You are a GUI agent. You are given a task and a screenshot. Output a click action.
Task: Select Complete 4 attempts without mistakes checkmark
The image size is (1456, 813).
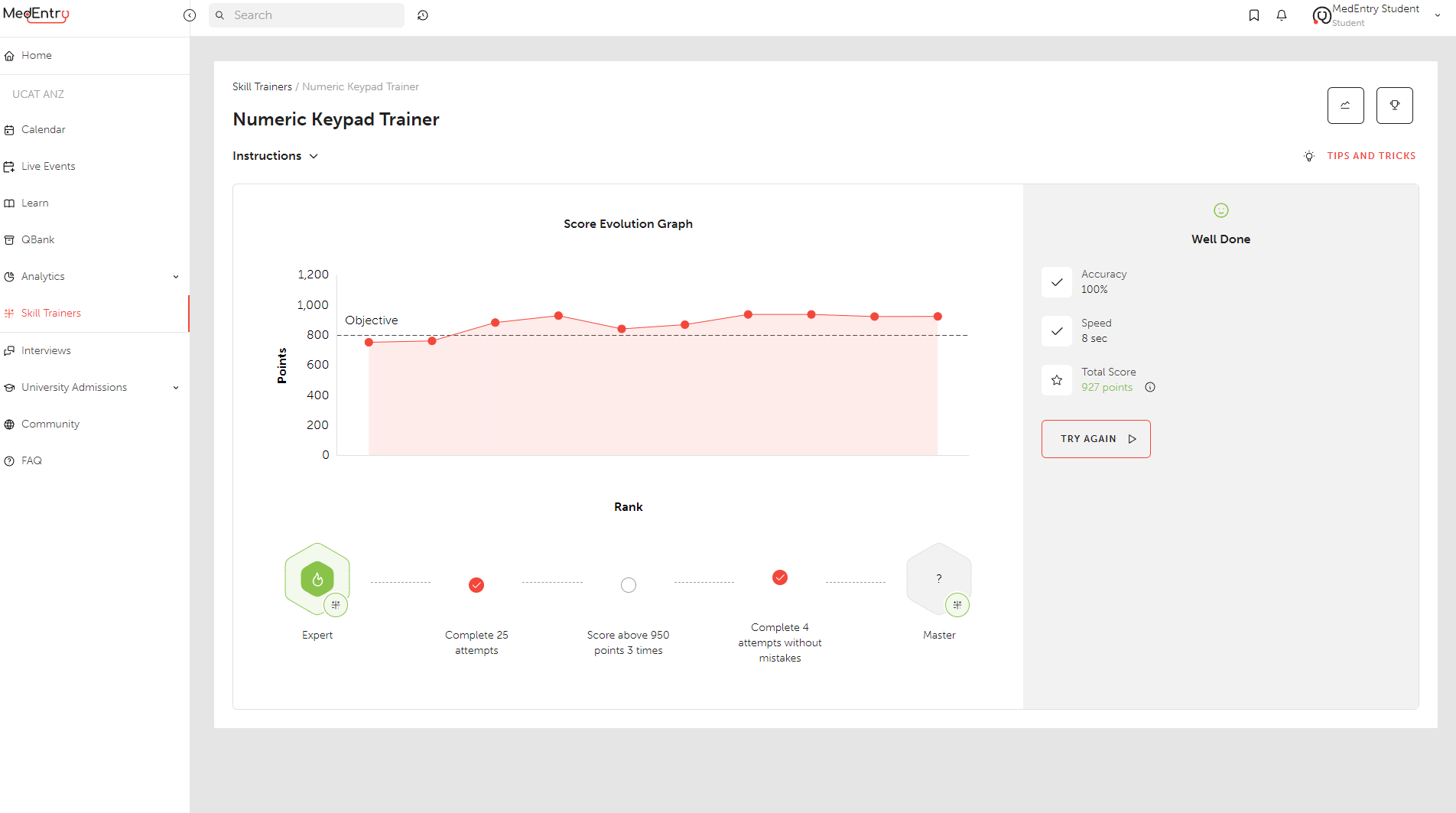780,577
